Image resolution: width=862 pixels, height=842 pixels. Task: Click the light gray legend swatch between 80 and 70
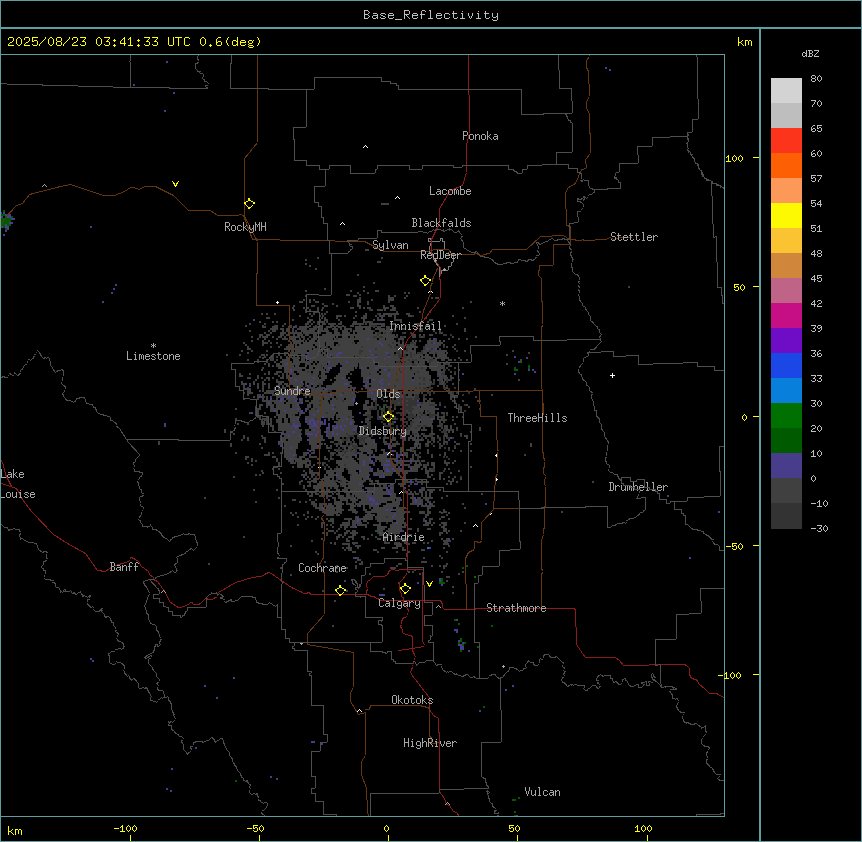(786, 91)
